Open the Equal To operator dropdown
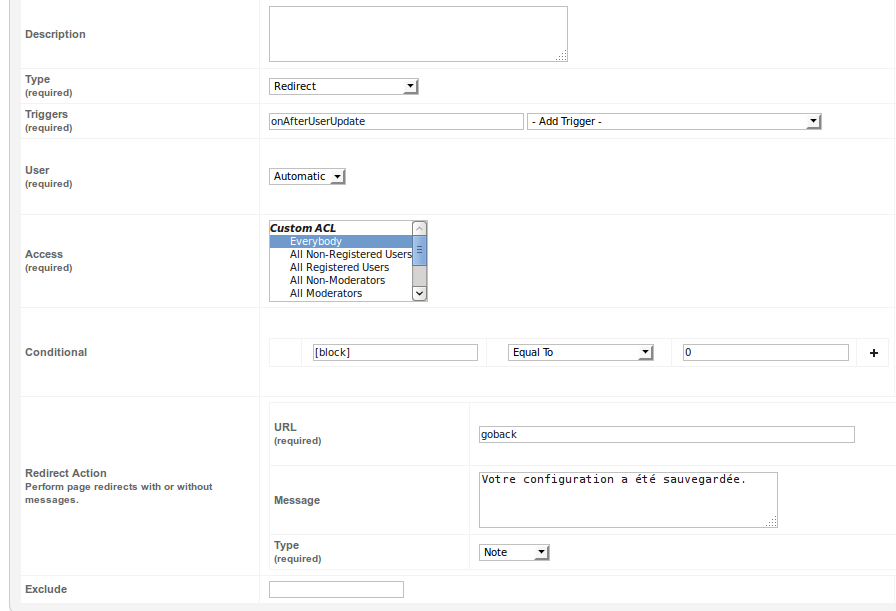The width and height of the screenshot is (896, 611). tap(581, 352)
